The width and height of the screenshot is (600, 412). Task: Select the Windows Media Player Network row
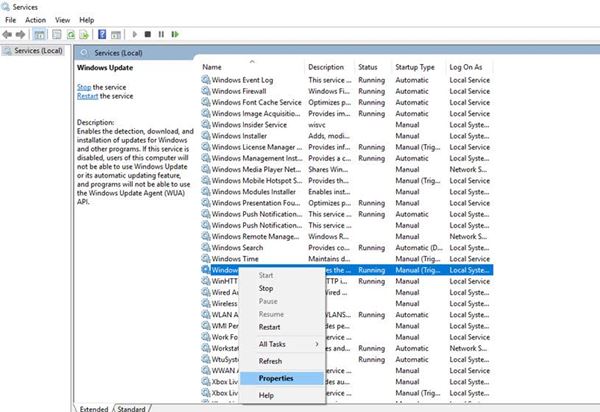(347, 169)
